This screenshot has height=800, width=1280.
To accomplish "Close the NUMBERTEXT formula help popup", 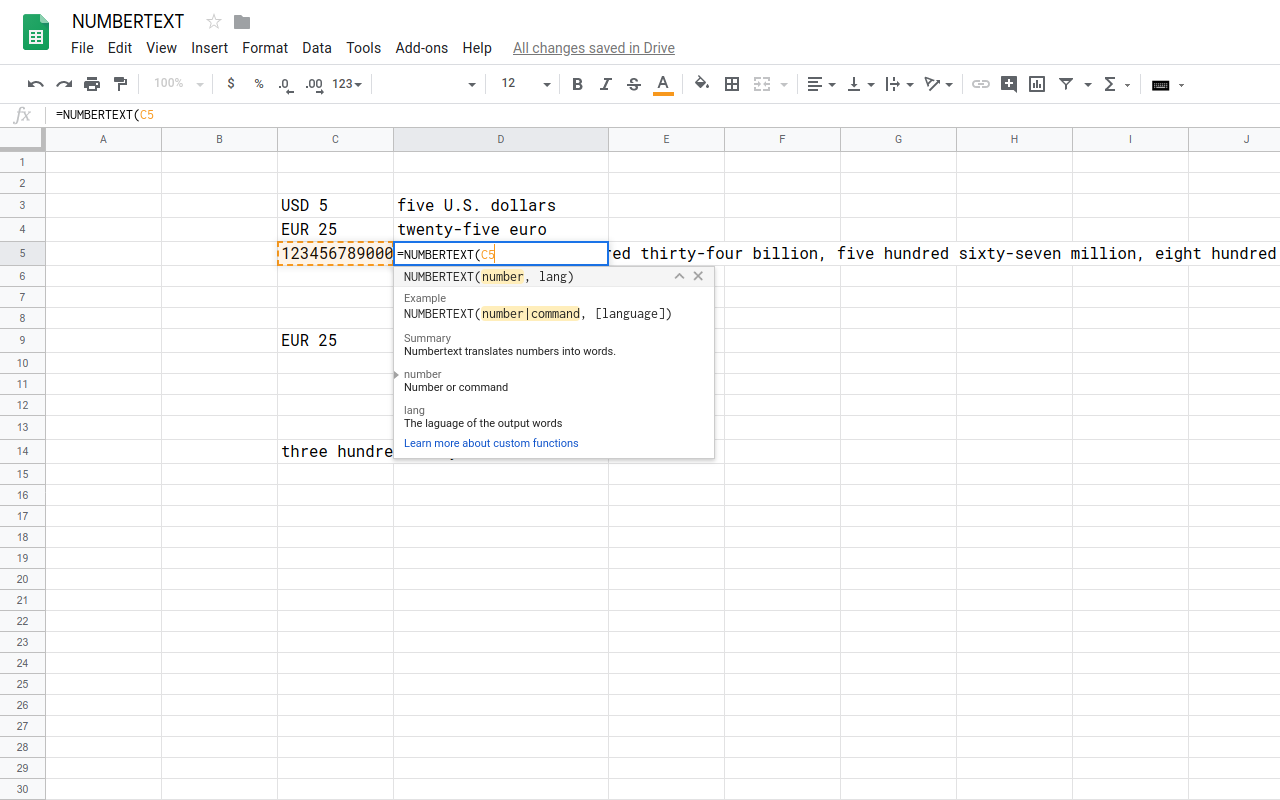I will coord(698,276).
